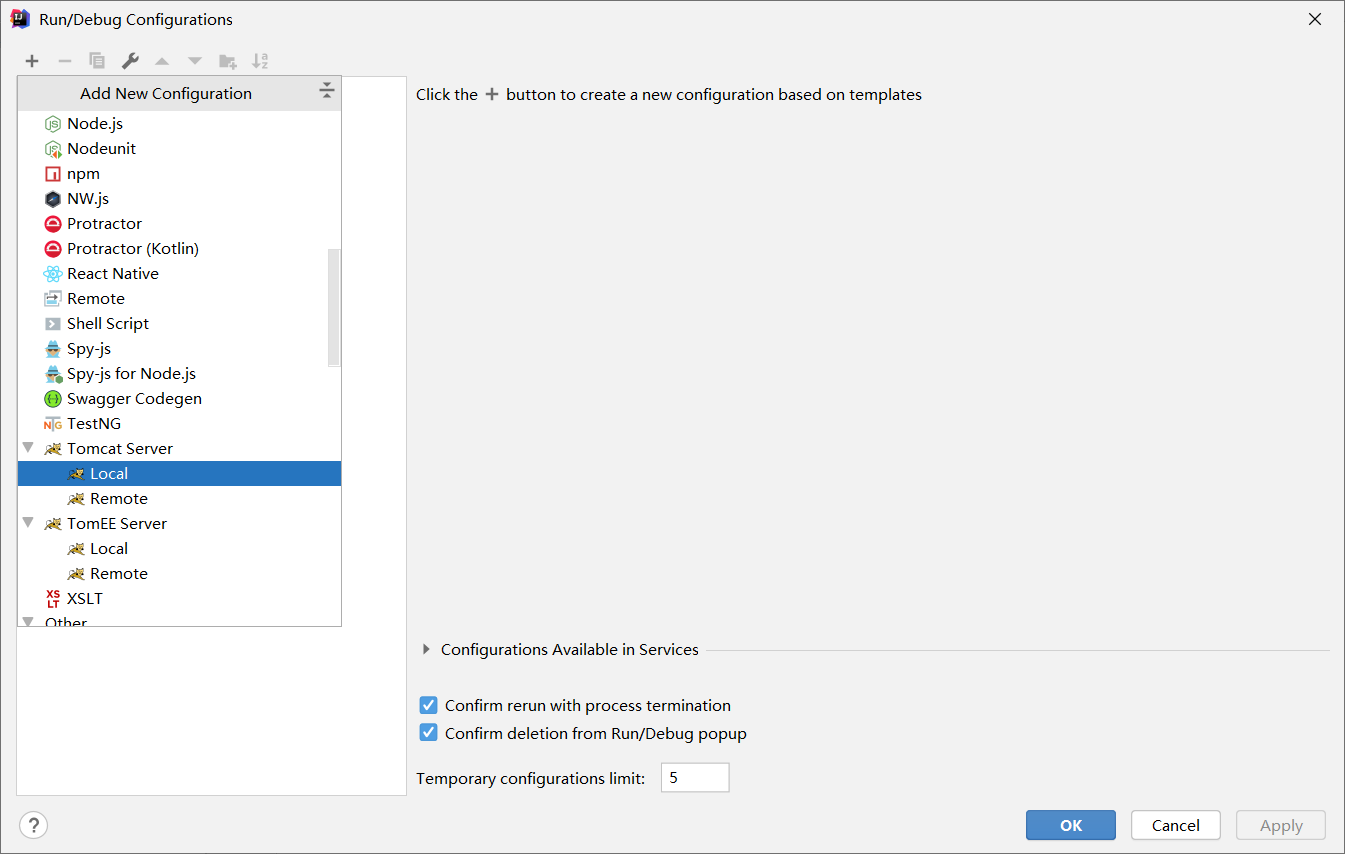Close the Run/Debug Configurations dialog
The image size is (1345, 854).
[1315, 19]
